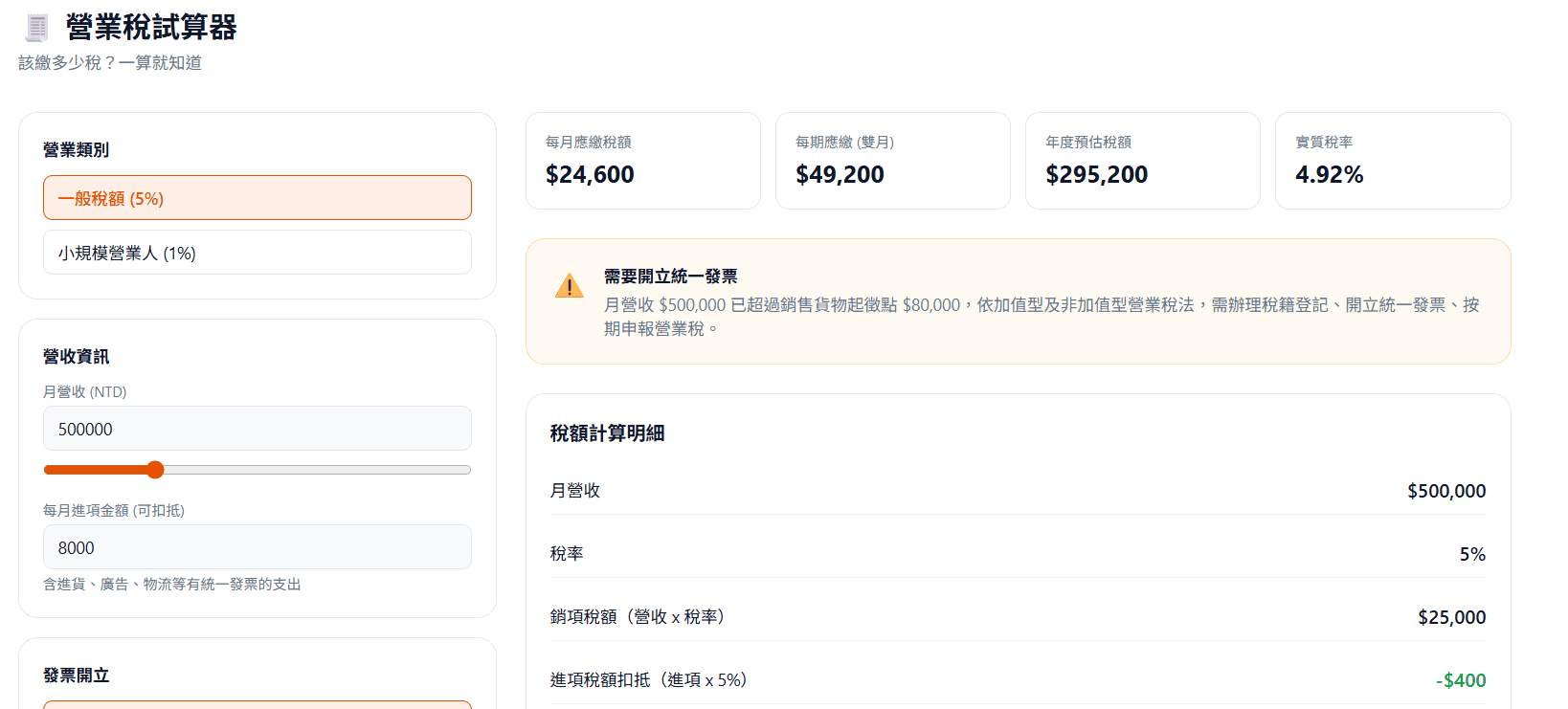Click the 5% value in the 稅率 row
1568x709 pixels.
coord(1472,554)
